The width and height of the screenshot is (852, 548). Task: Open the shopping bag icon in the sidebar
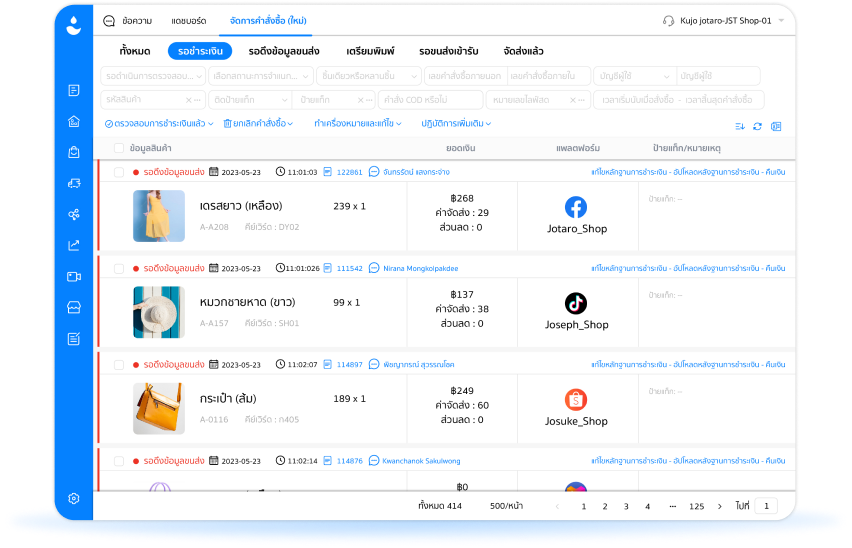pyautogui.click(x=74, y=152)
